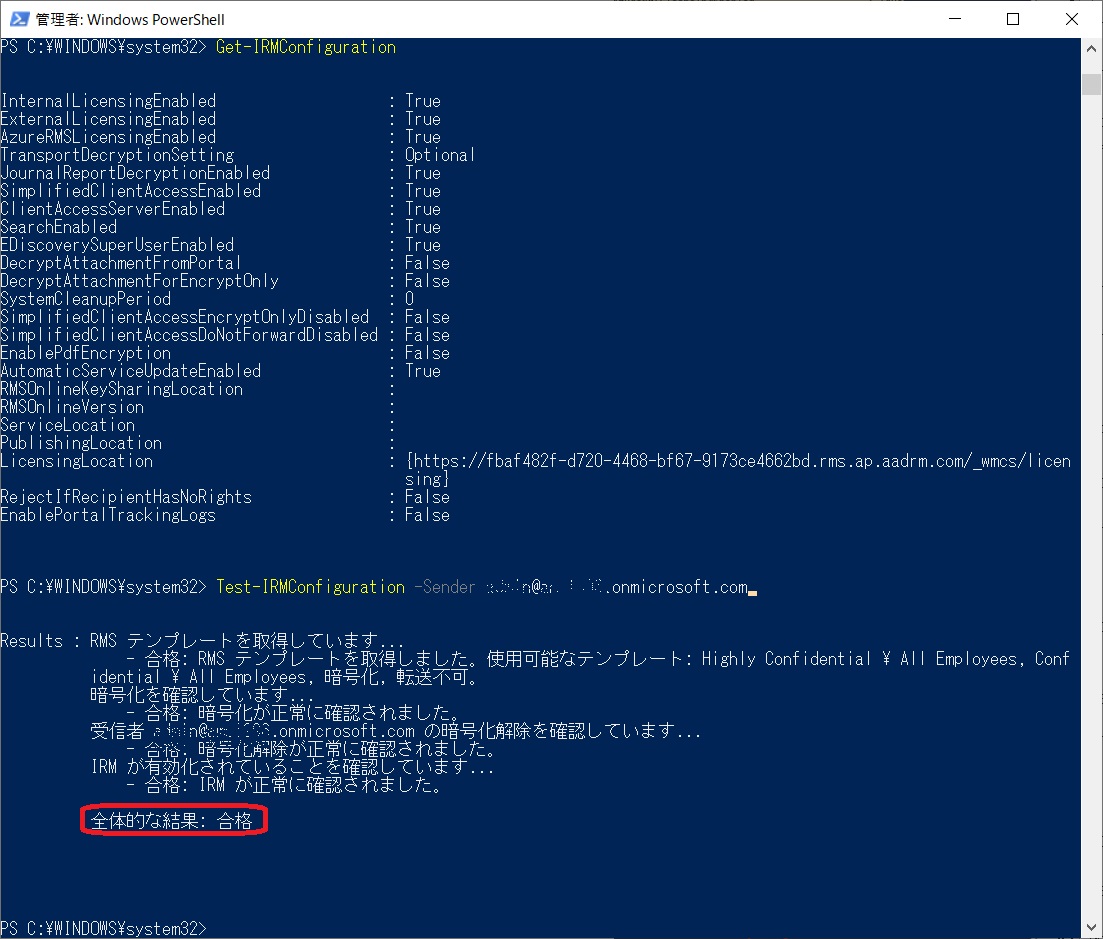Click EnablePortalTrackingLogs property name
The image size is (1103, 939).
coord(108,515)
